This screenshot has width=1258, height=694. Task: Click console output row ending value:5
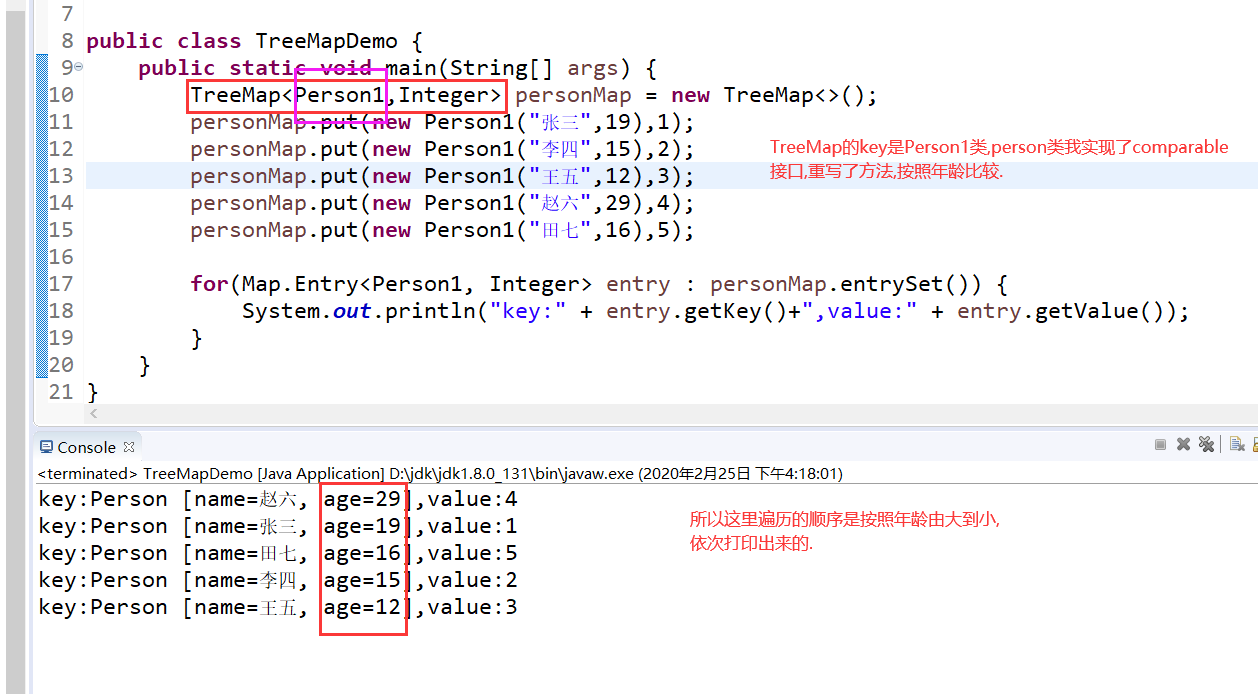coord(278,553)
